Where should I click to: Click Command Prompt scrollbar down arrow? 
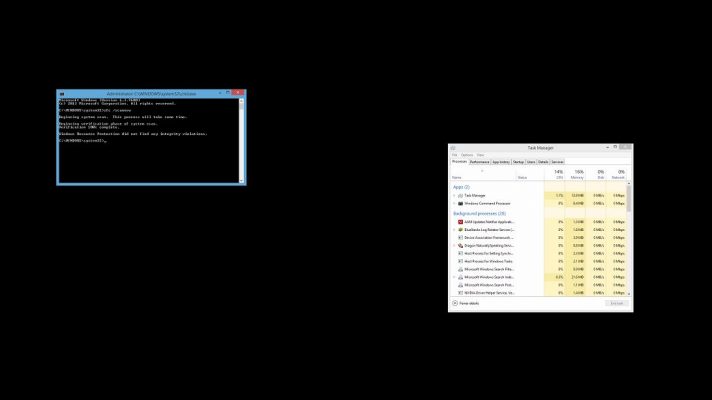coord(242,181)
